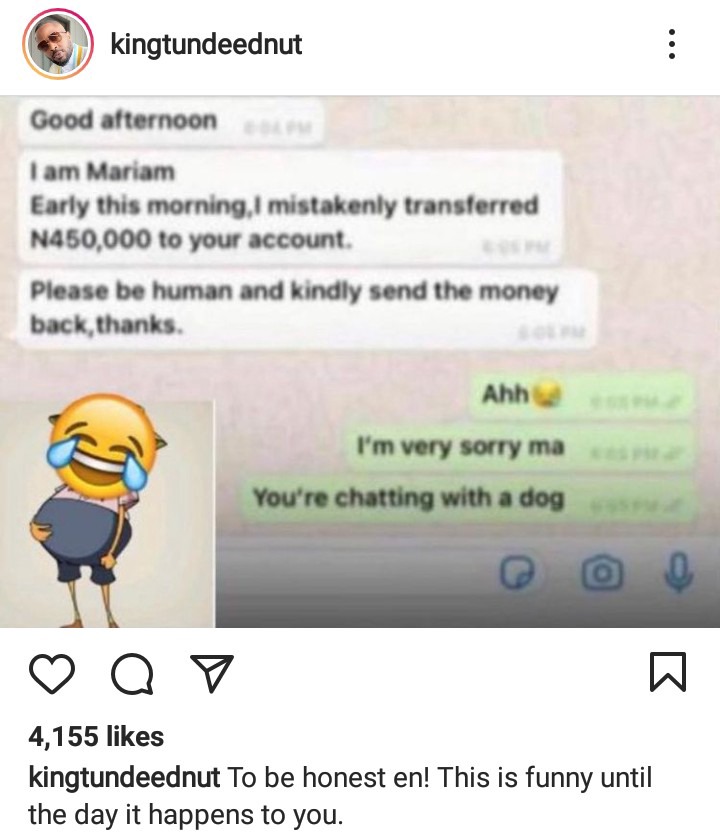Click the microphone icon in chat screenshot
Image resolution: width=720 pixels, height=835 pixels.
678,572
